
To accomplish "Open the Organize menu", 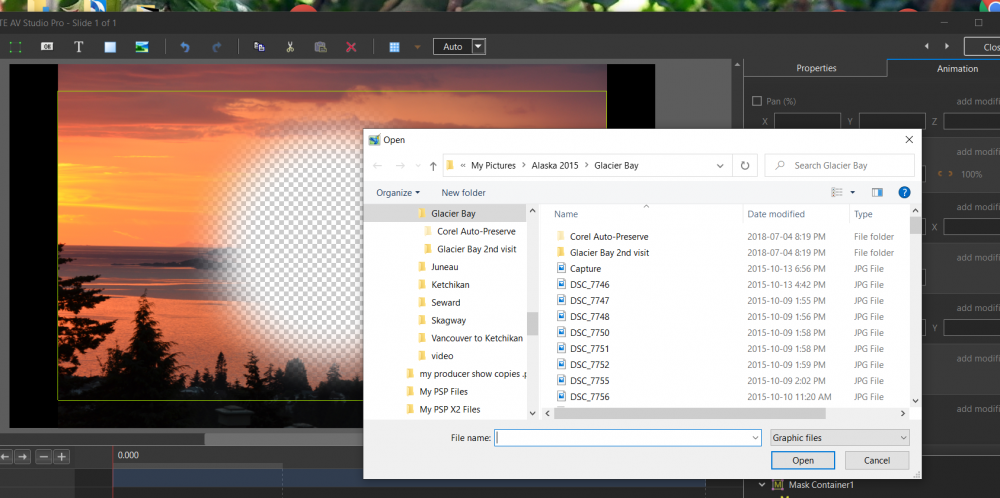I will (x=398, y=192).
